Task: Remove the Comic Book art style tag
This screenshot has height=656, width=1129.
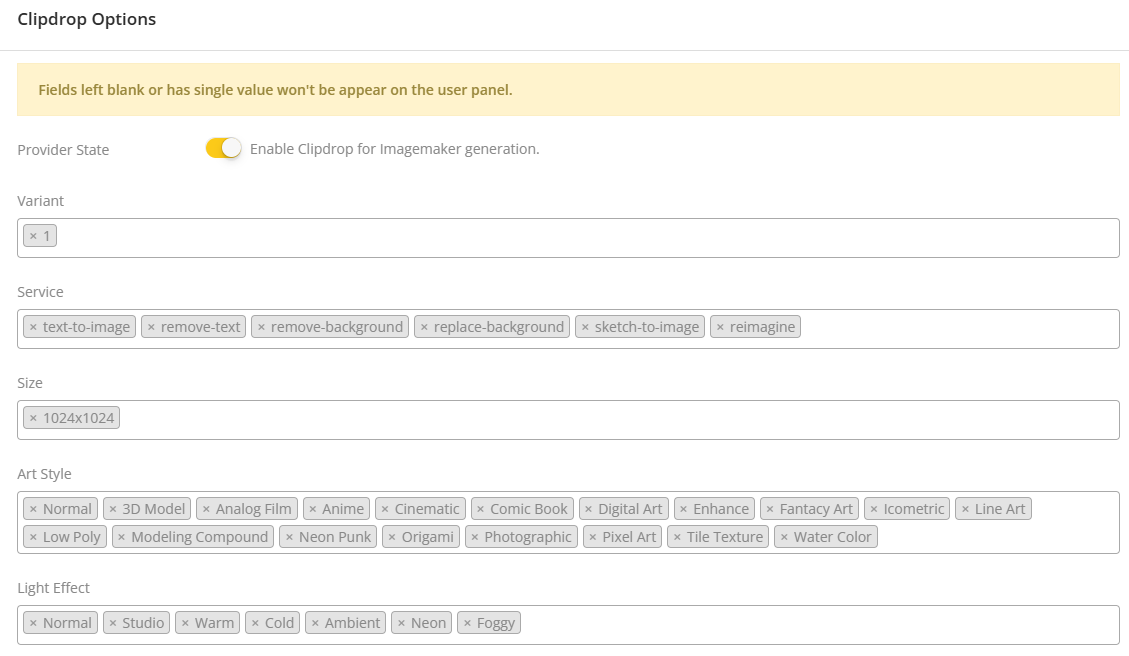Action: pos(480,509)
